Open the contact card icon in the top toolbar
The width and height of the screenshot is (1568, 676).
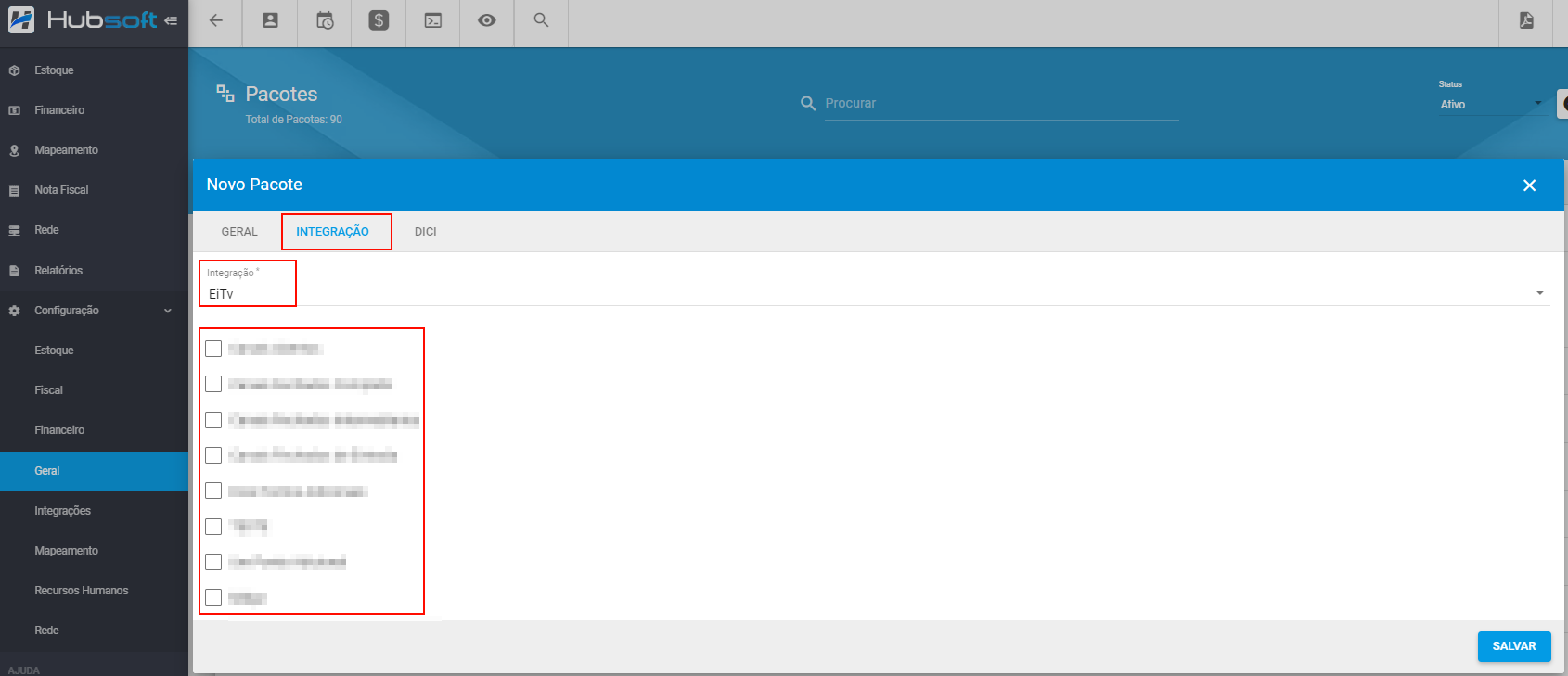[270, 20]
